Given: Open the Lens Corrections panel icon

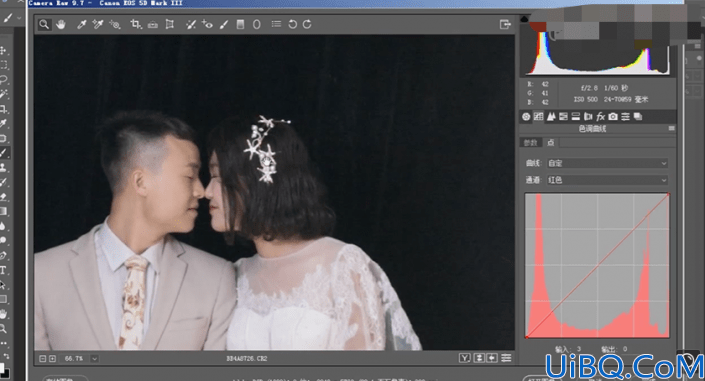Looking at the screenshot, I should pos(588,117).
